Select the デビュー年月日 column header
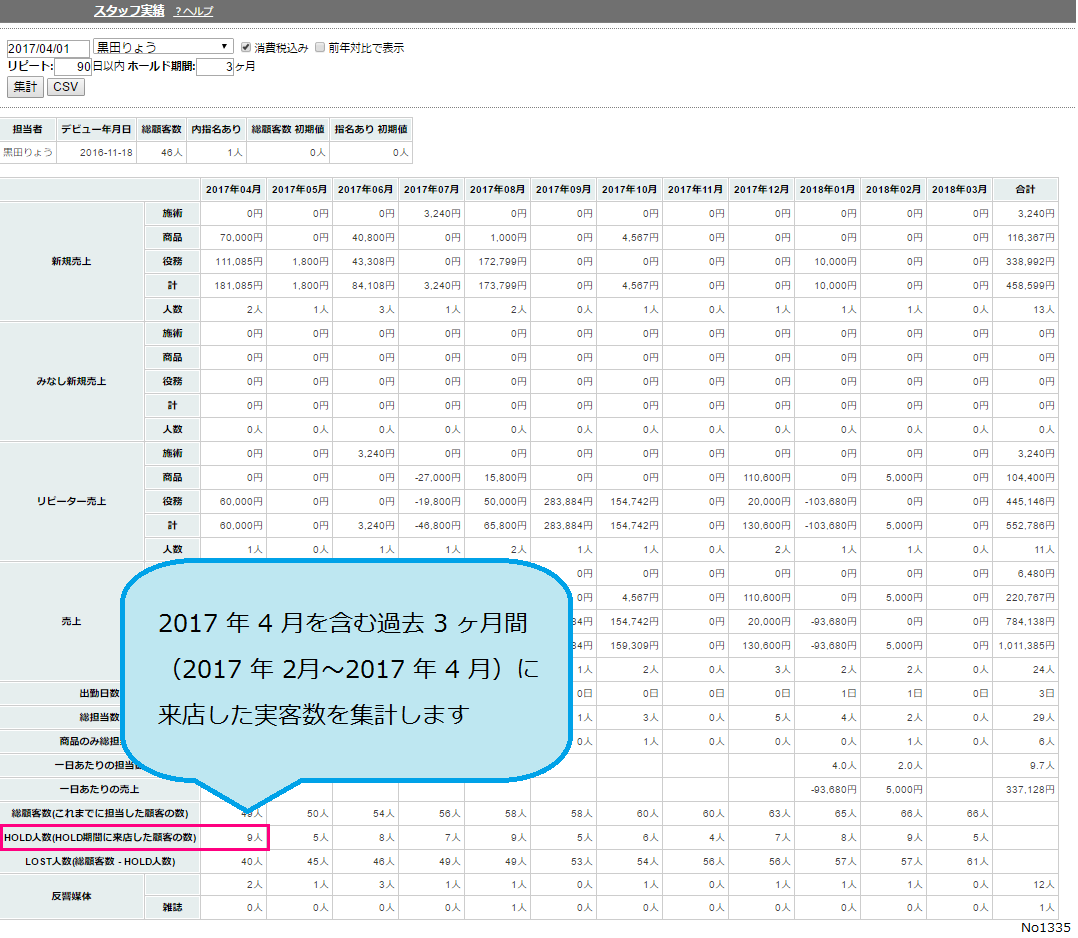The height and width of the screenshot is (938, 1078). [x=96, y=129]
